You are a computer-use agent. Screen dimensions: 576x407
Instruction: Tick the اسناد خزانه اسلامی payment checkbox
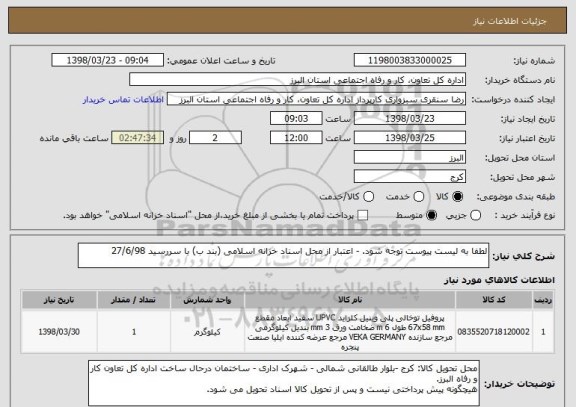point(363,215)
